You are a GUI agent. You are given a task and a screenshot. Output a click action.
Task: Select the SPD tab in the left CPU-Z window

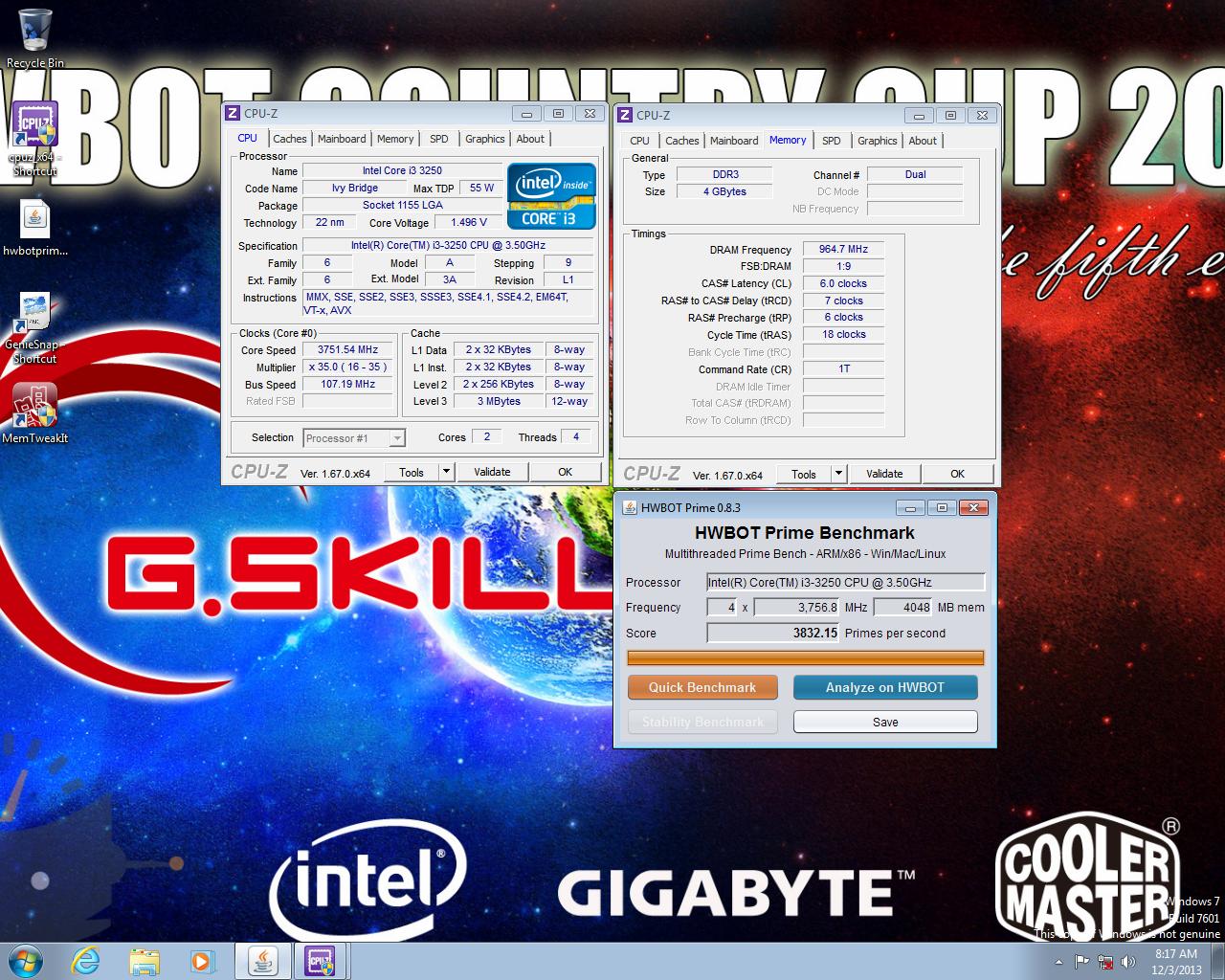(x=439, y=139)
